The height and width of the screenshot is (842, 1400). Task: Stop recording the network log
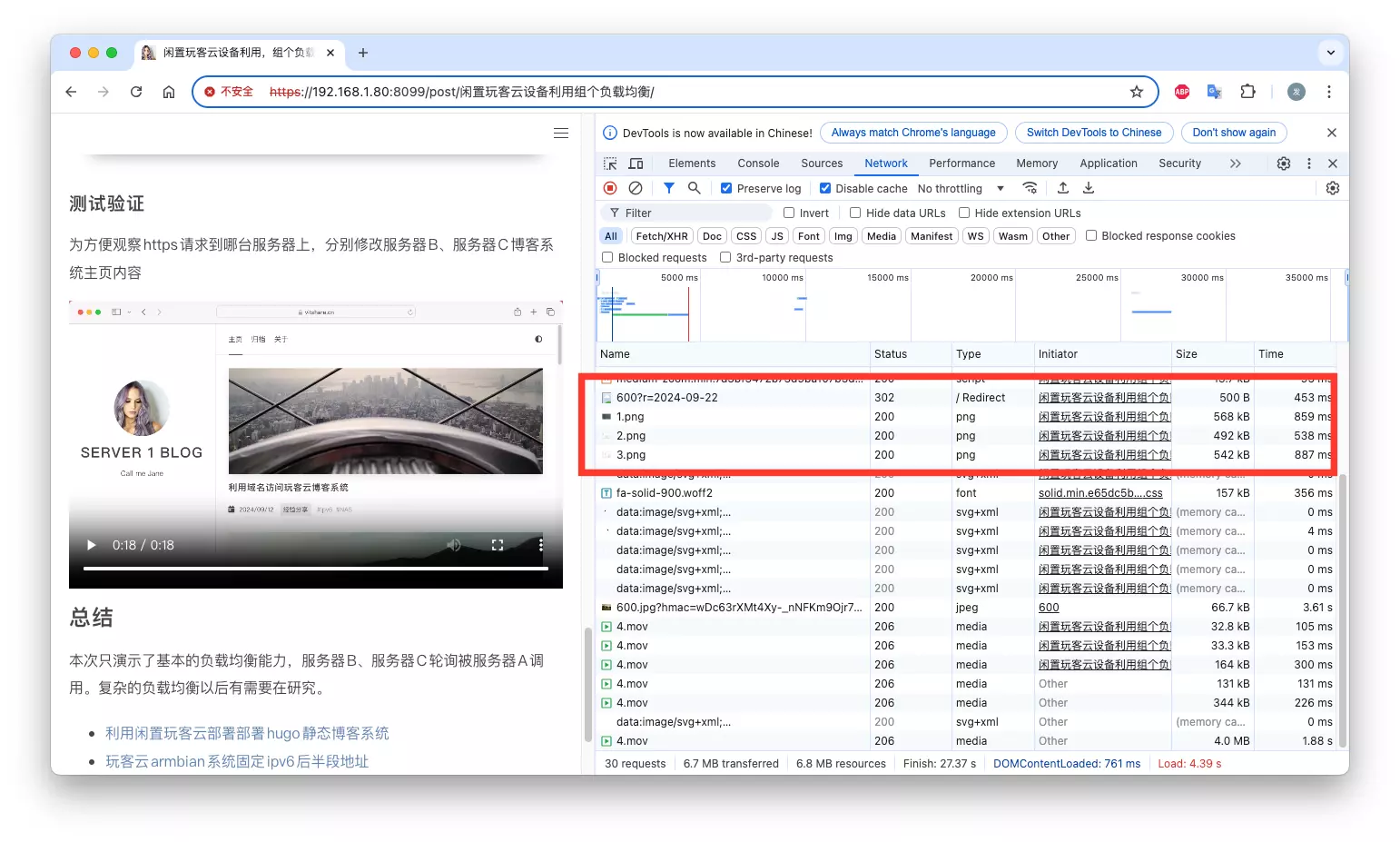coord(610,188)
